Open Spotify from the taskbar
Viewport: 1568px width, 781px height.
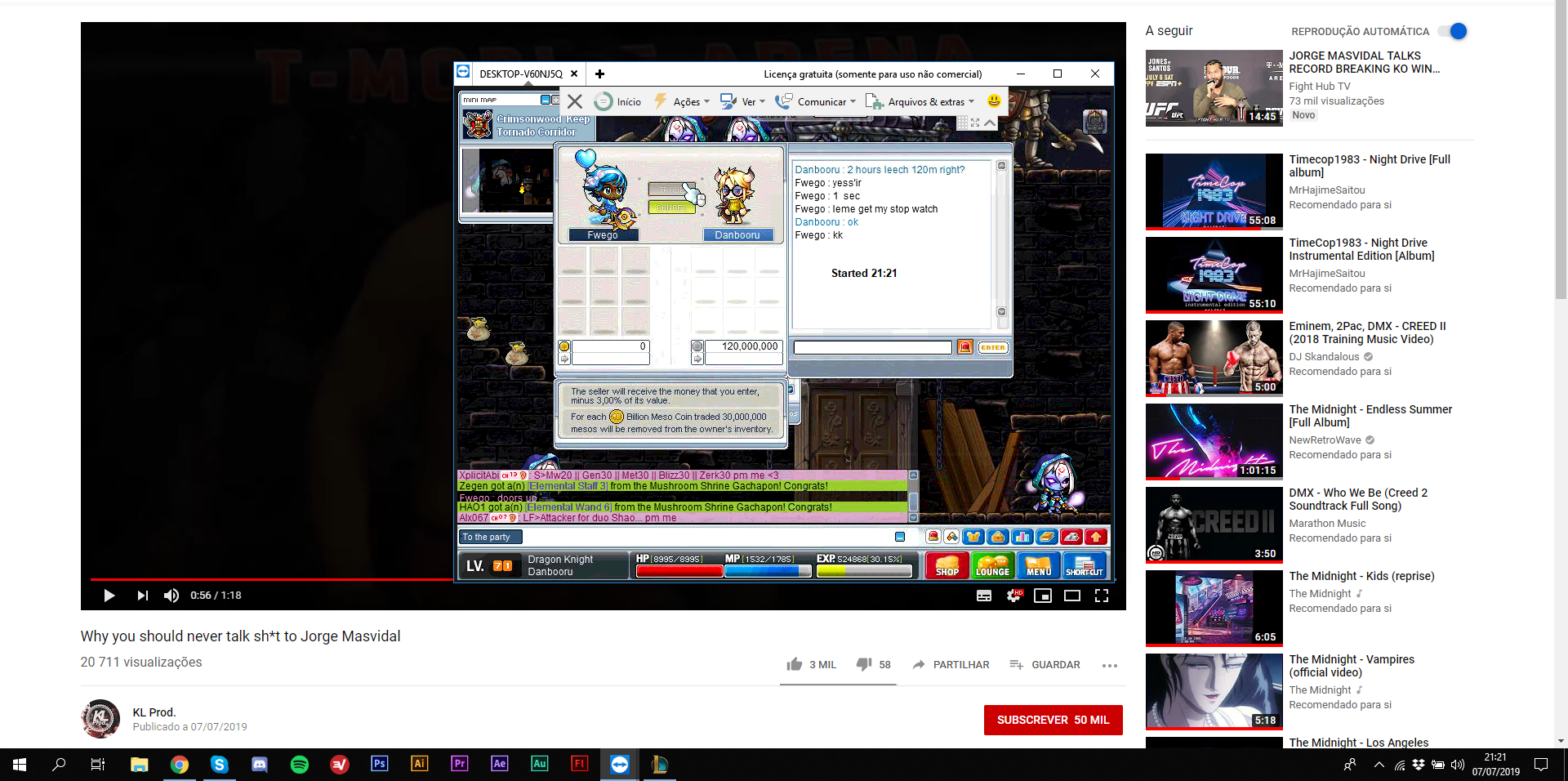pyautogui.click(x=300, y=765)
